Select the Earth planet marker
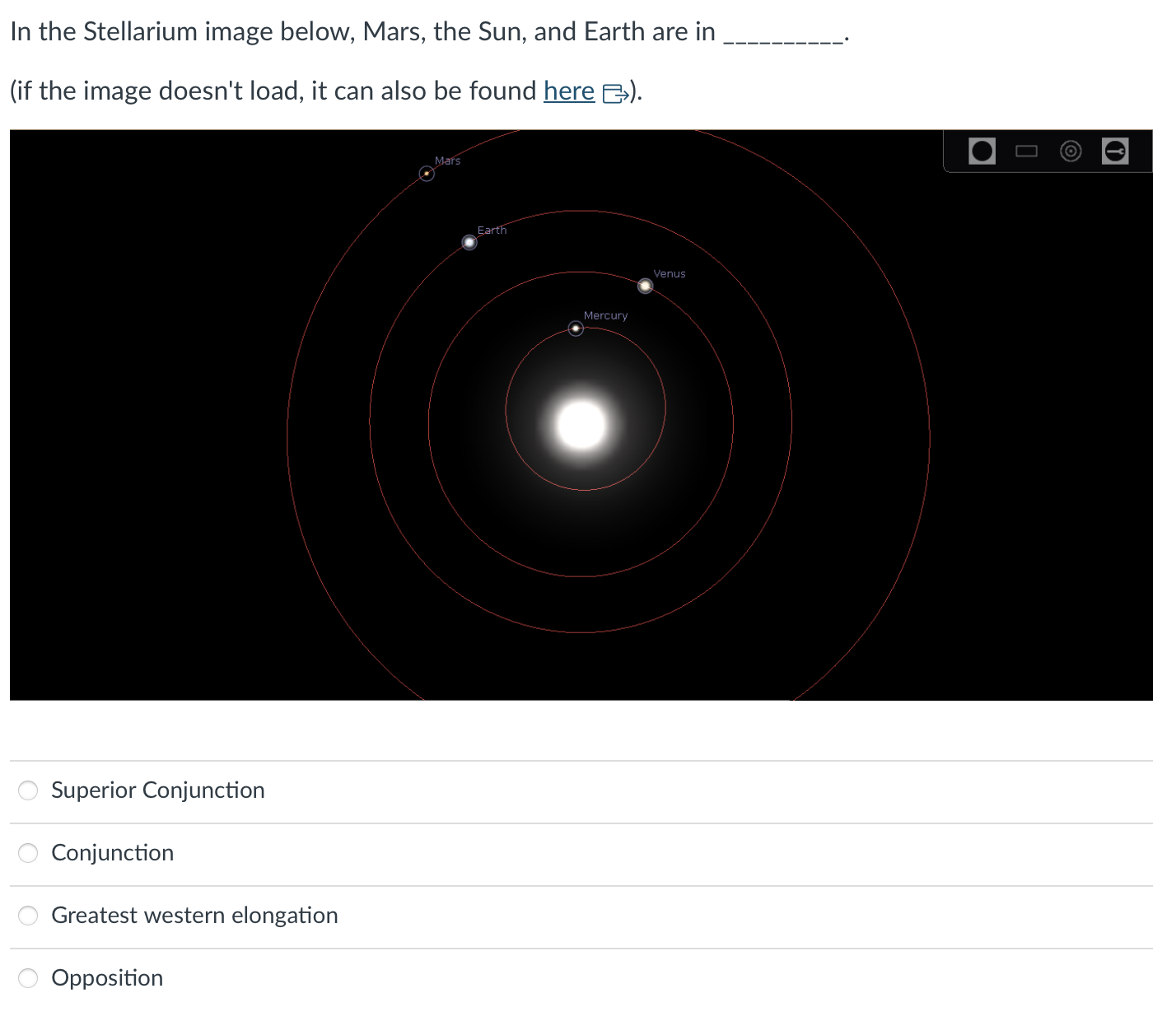Screen dimensions: 1176x1021 point(469,242)
